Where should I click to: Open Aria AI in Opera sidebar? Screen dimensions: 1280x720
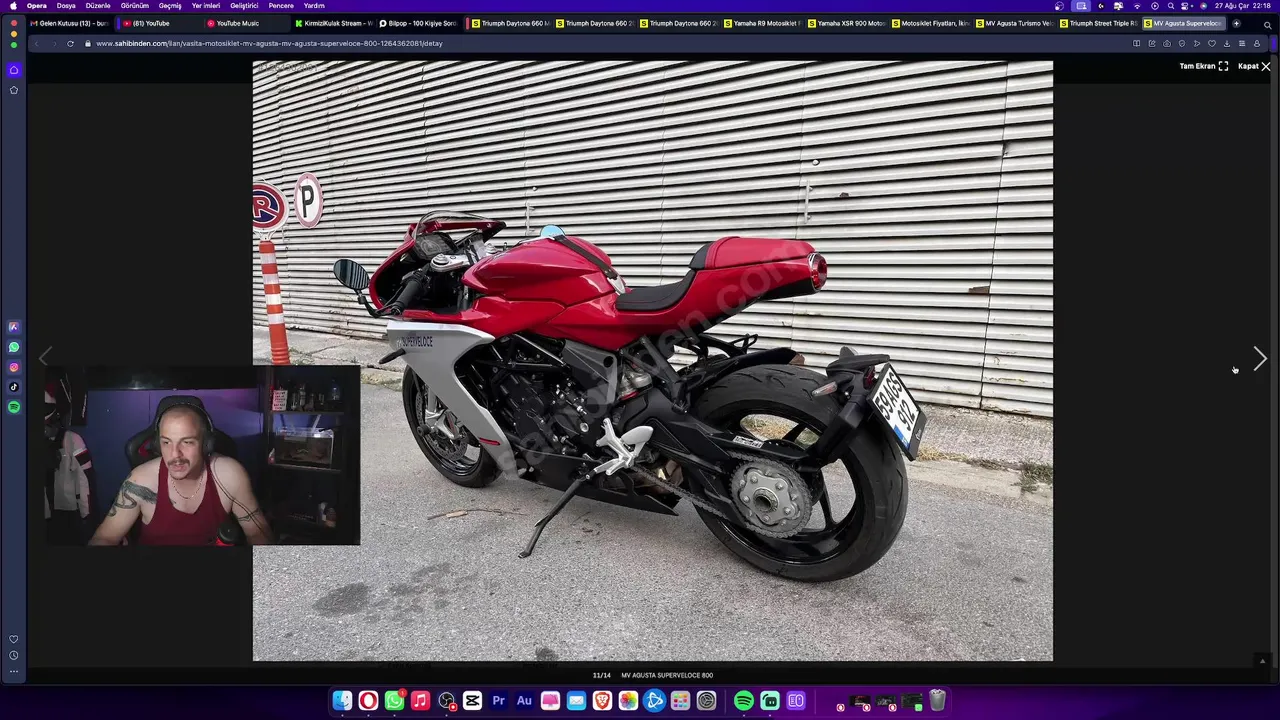click(14, 327)
